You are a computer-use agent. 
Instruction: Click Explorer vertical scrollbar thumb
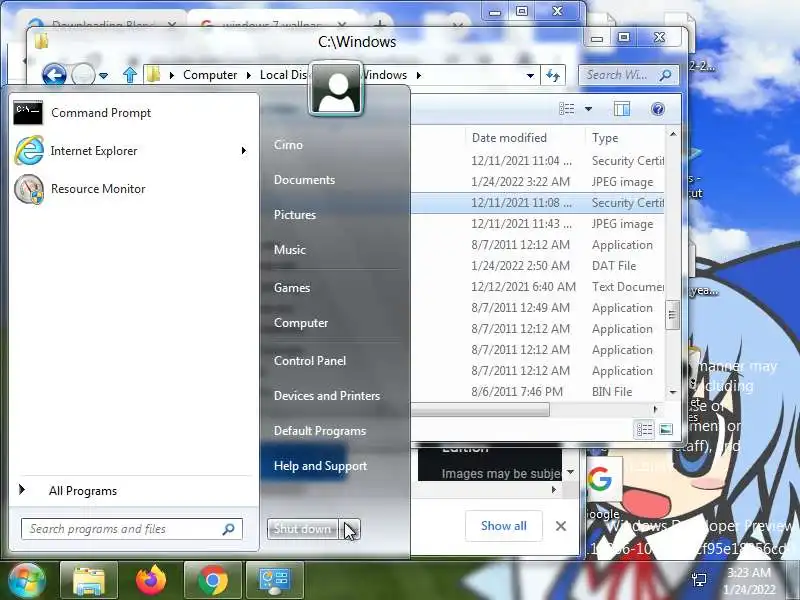(x=672, y=315)
